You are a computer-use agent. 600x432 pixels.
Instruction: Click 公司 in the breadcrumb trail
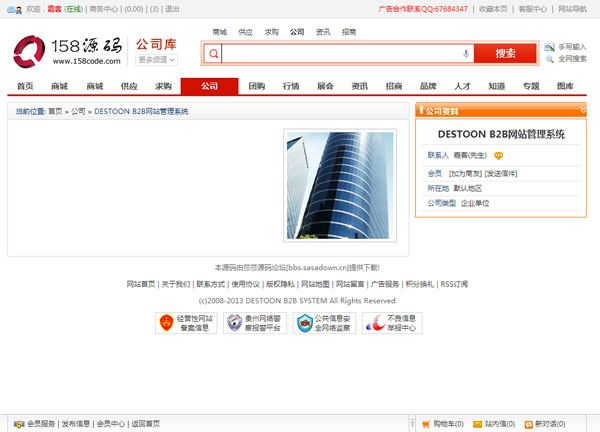(x=78, y=111)
